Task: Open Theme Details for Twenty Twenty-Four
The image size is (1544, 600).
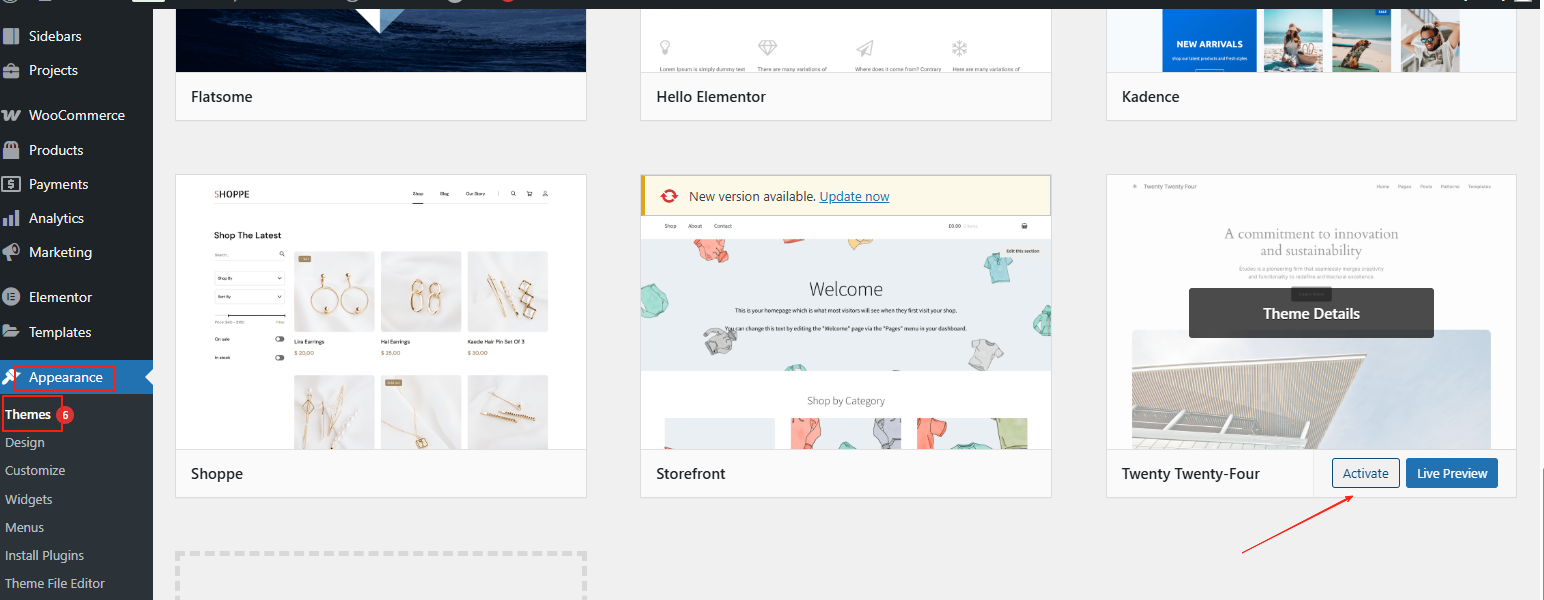Action: point(1311,313)
